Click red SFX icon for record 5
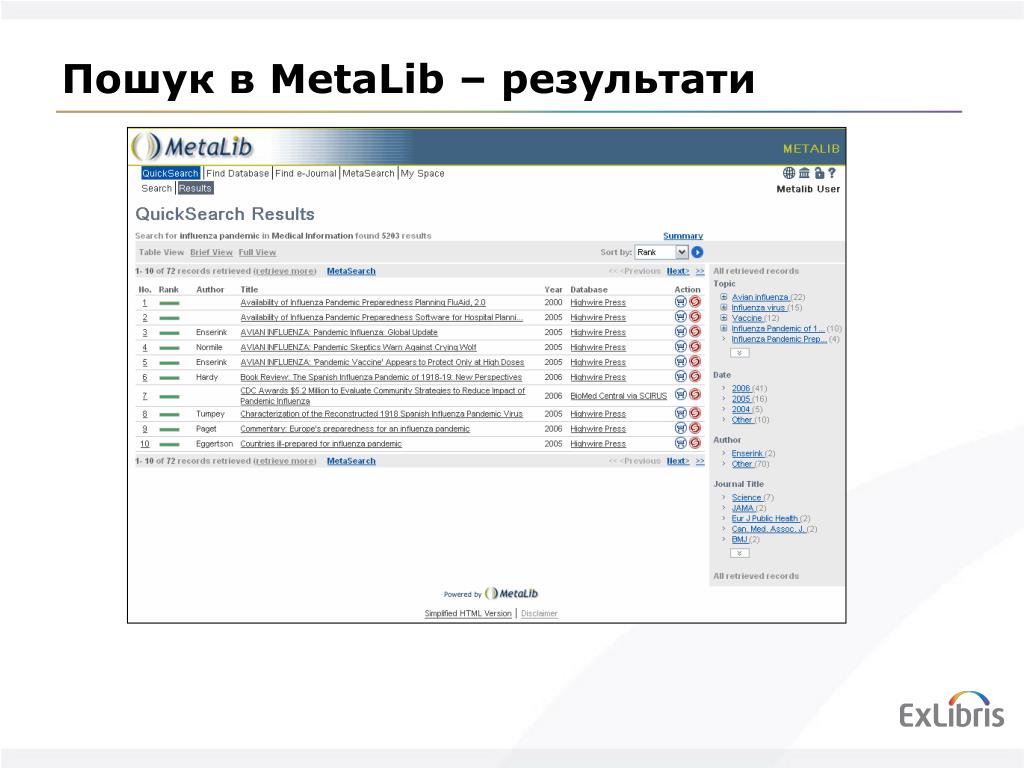 coord(695,362)
